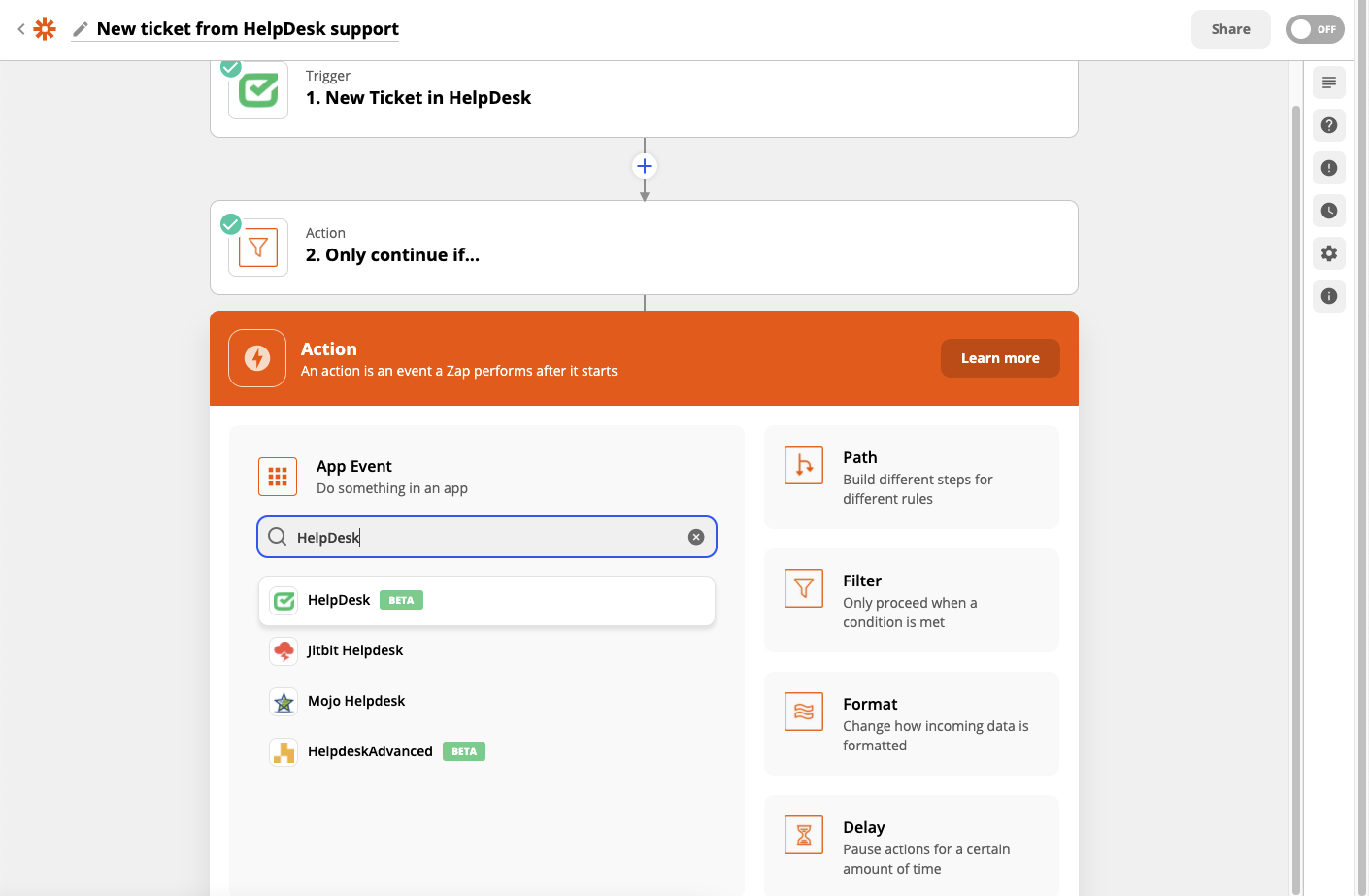The width and height of the screenshot is (1369, 896).
Task: Select the Format built-in action
Action: tap(911, 723)
